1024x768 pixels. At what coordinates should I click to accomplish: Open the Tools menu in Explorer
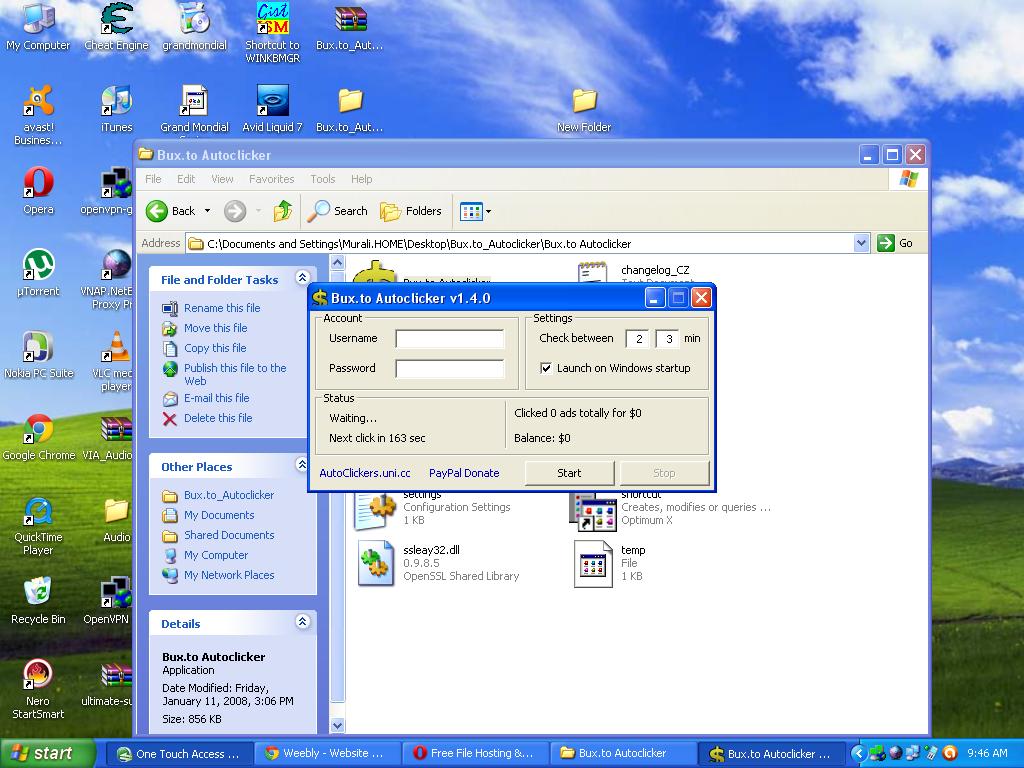tap(323, 179)
